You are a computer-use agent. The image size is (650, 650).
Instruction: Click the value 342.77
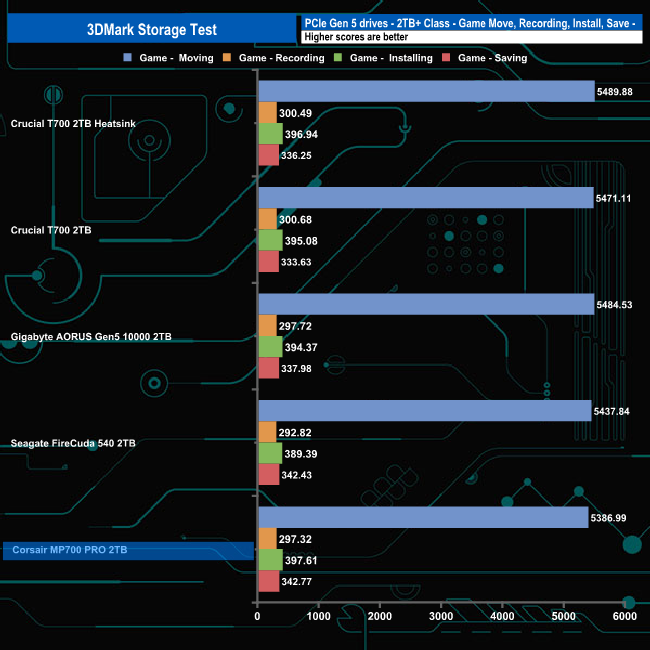(296, 582)
